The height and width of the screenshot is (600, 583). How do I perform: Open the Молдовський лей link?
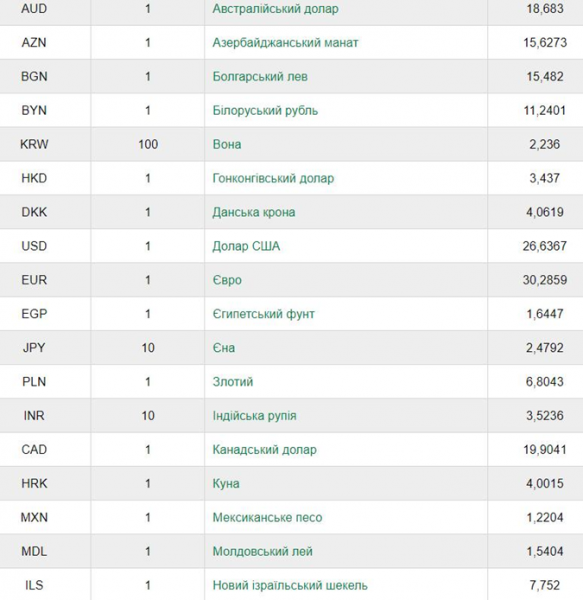click(262, 551)
